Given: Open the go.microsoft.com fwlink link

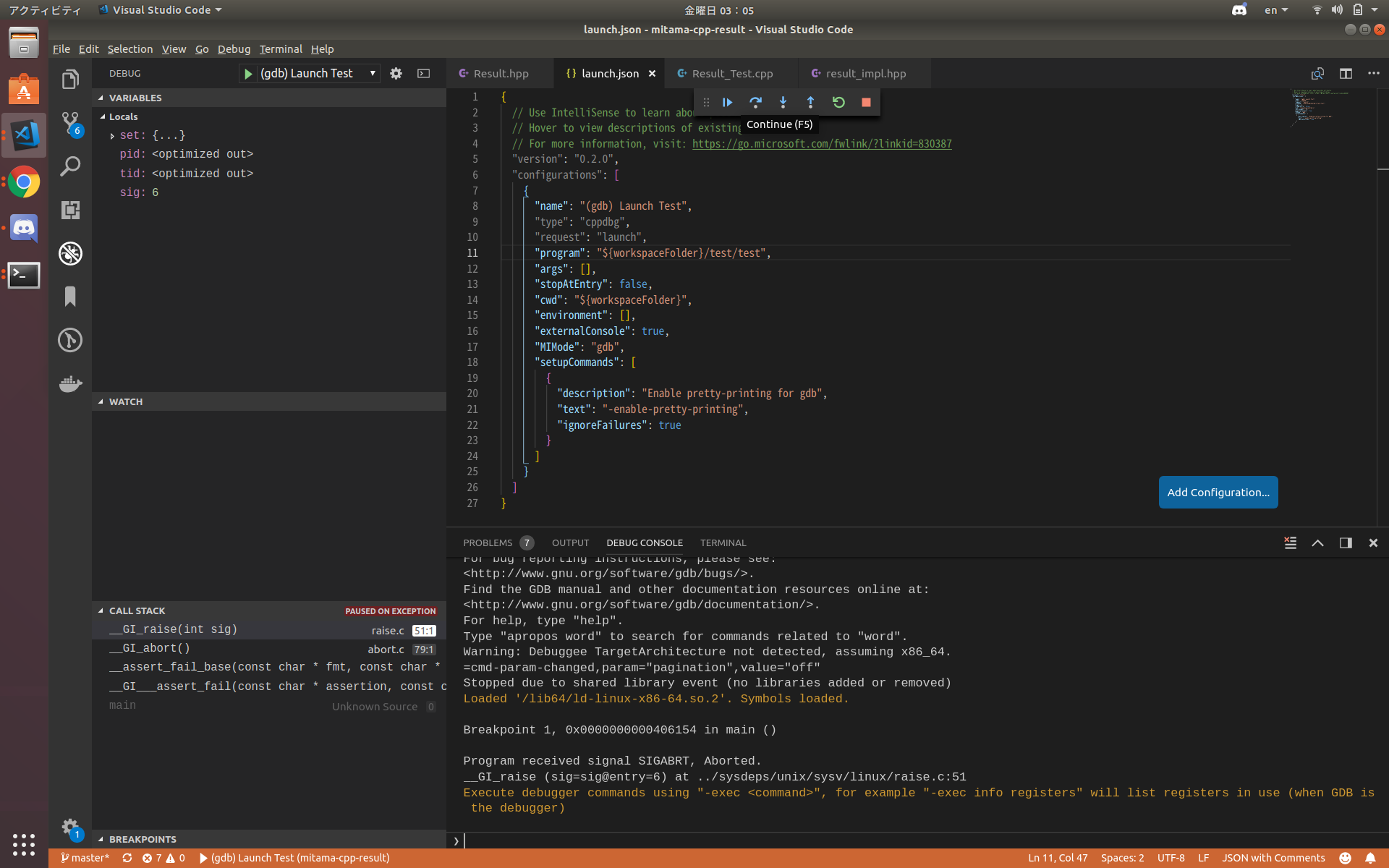Looking at the screenshot, I should [821, 143].
